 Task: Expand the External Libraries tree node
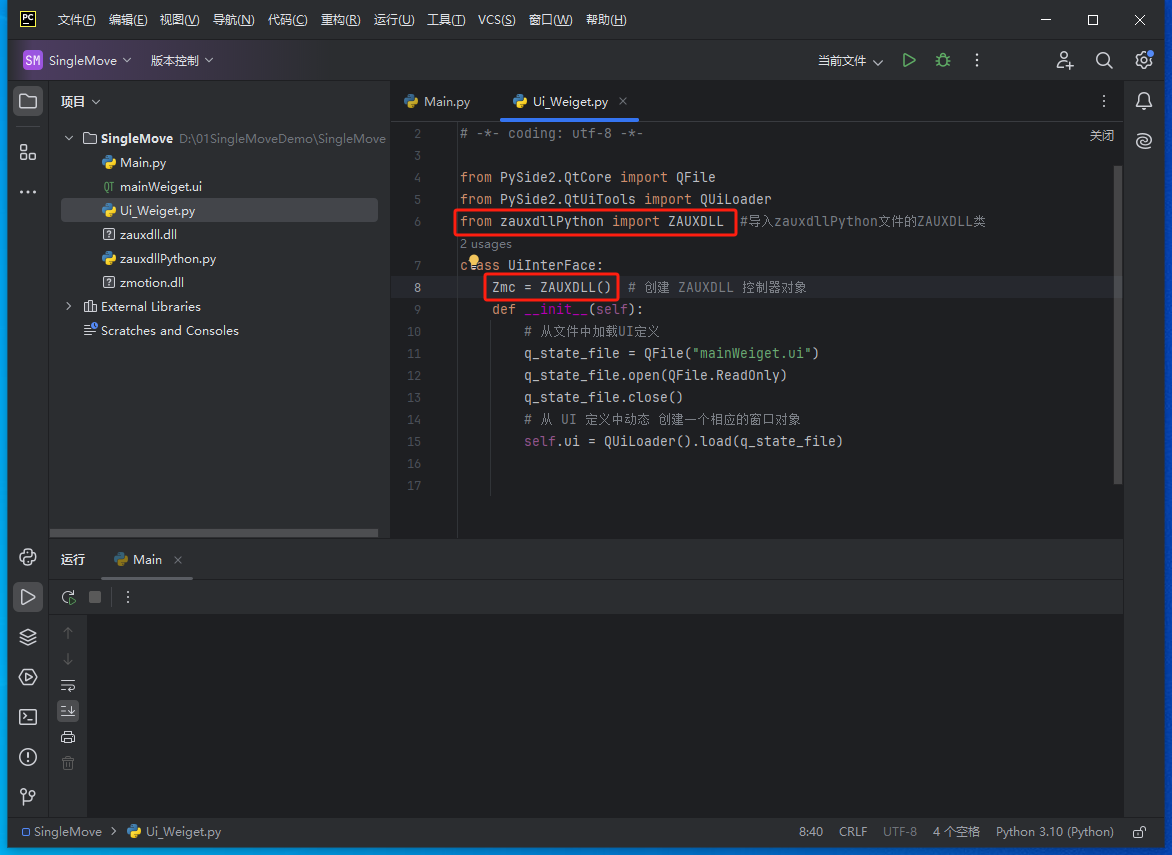point(69,307)
